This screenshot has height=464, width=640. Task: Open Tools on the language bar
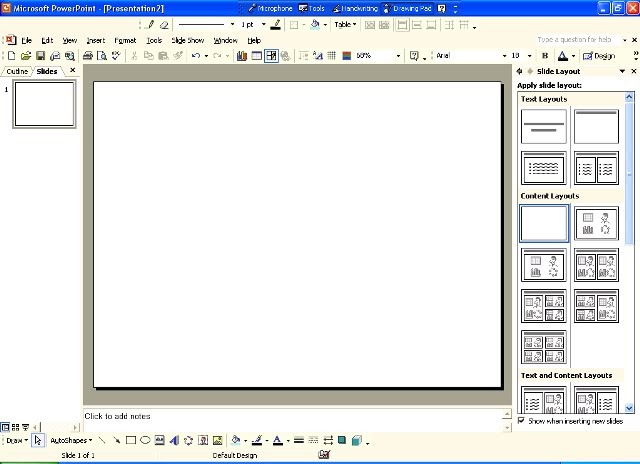tap(311, 8)
